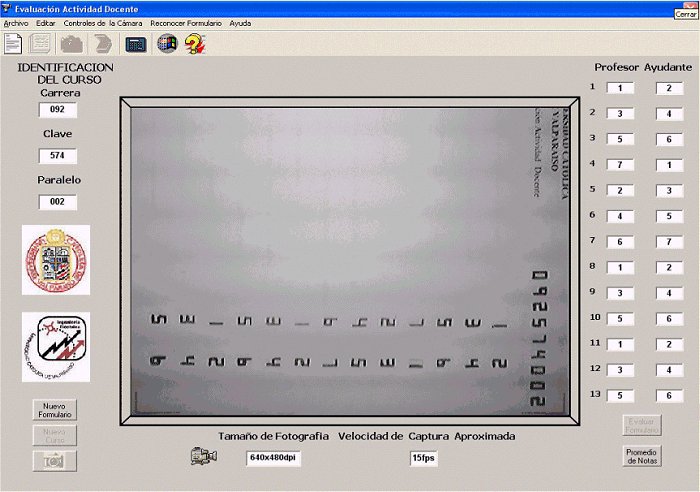Open the Reconocer Formulario menu
The height and width of the screenshot is (492, 700).
click(186, 22)
